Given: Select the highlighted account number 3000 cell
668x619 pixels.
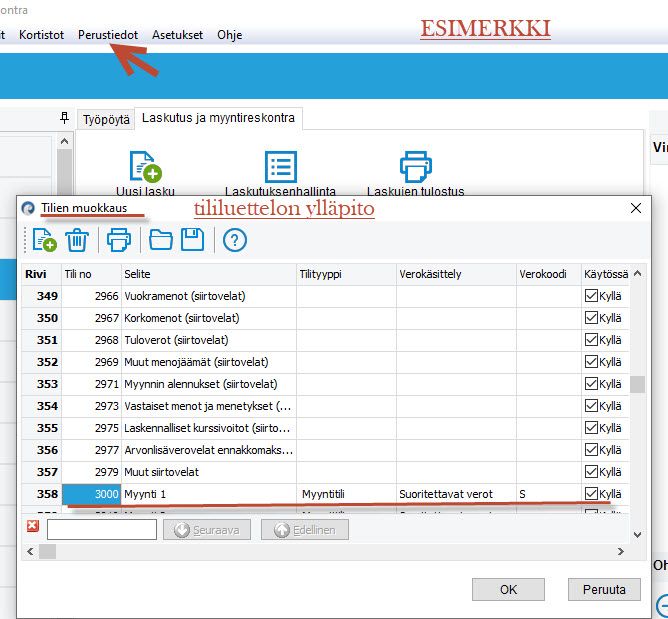Looking at the screenshot, I should [92, 494].
